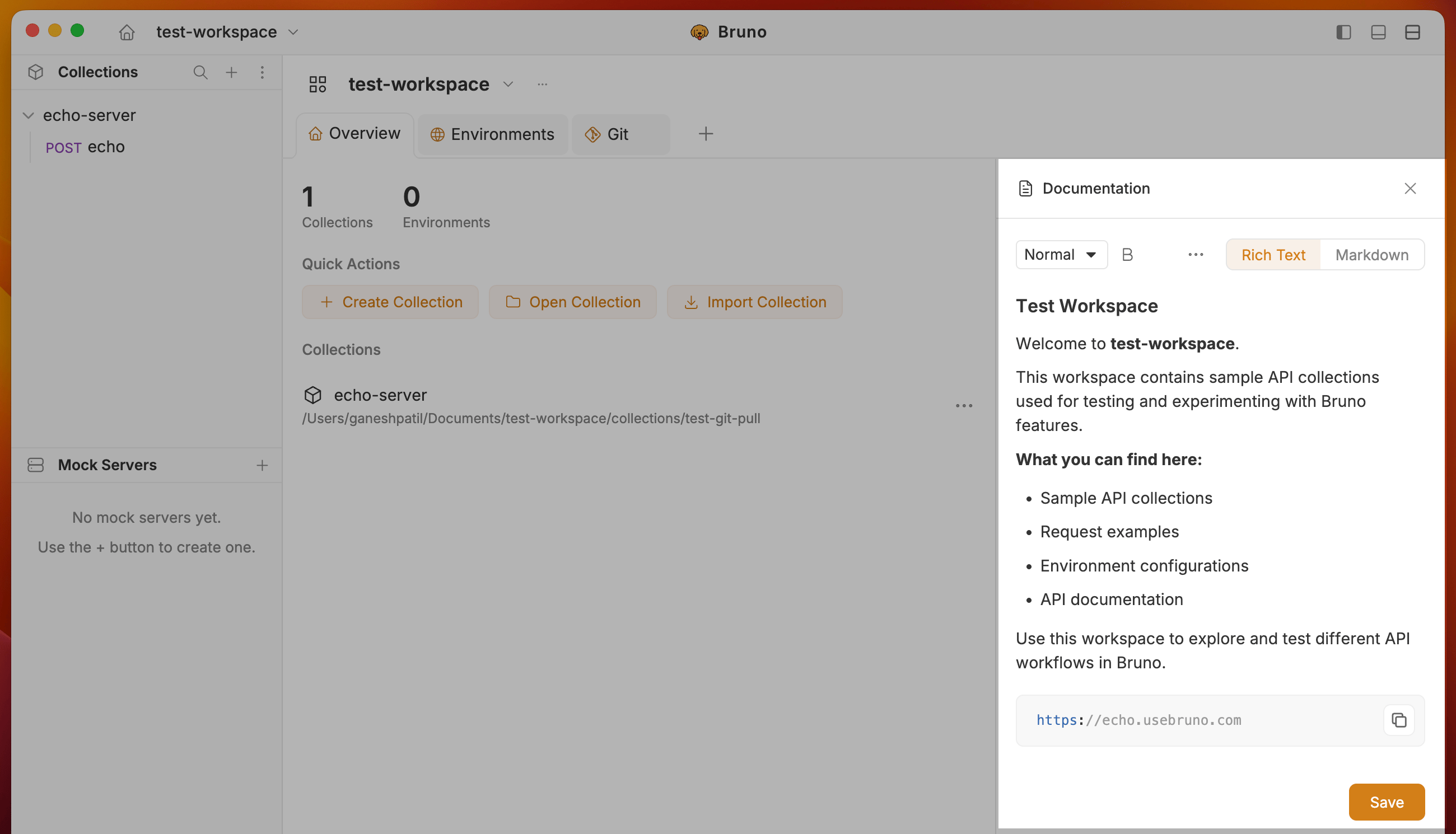Click the Bruno dog logo in title bar
The height and width of the screenshot is (834, 1456).
(x=699, y=32)
